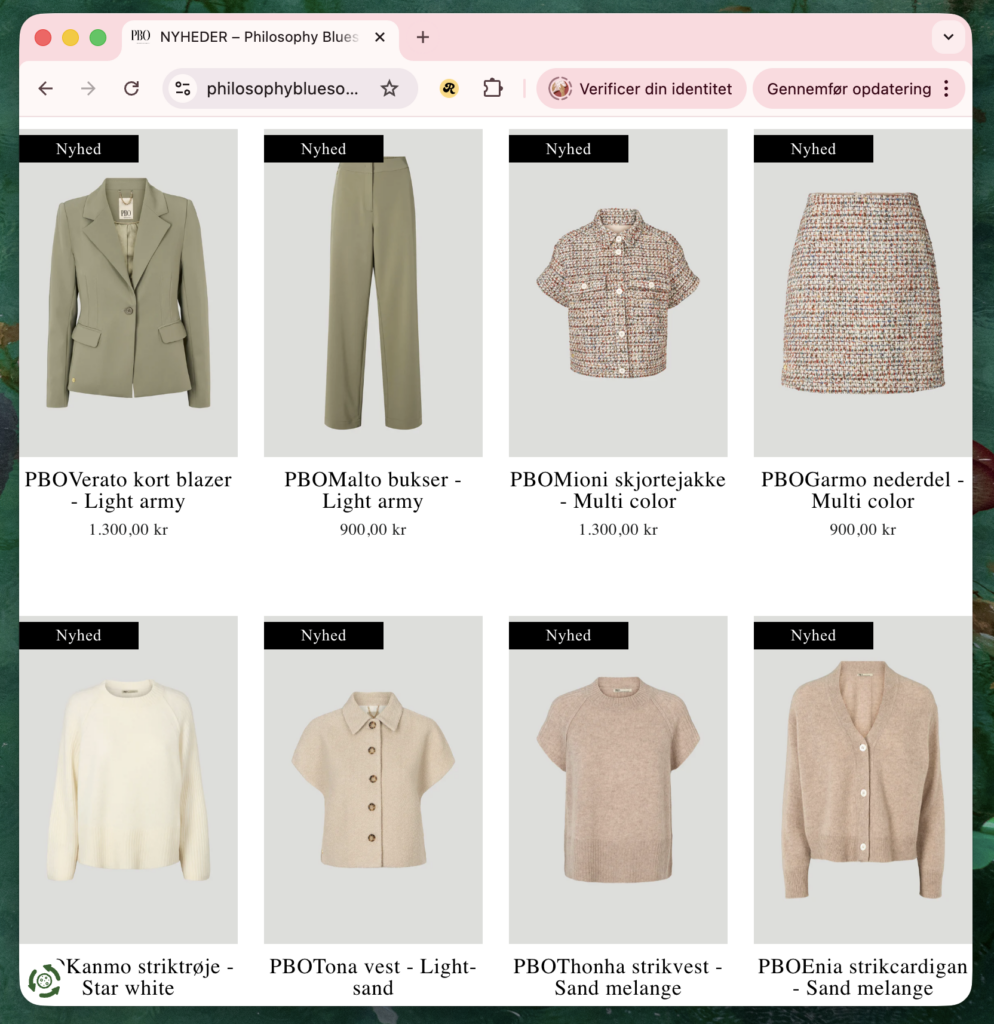Open PBOMalto bukser - Light army link

(373, 490)
